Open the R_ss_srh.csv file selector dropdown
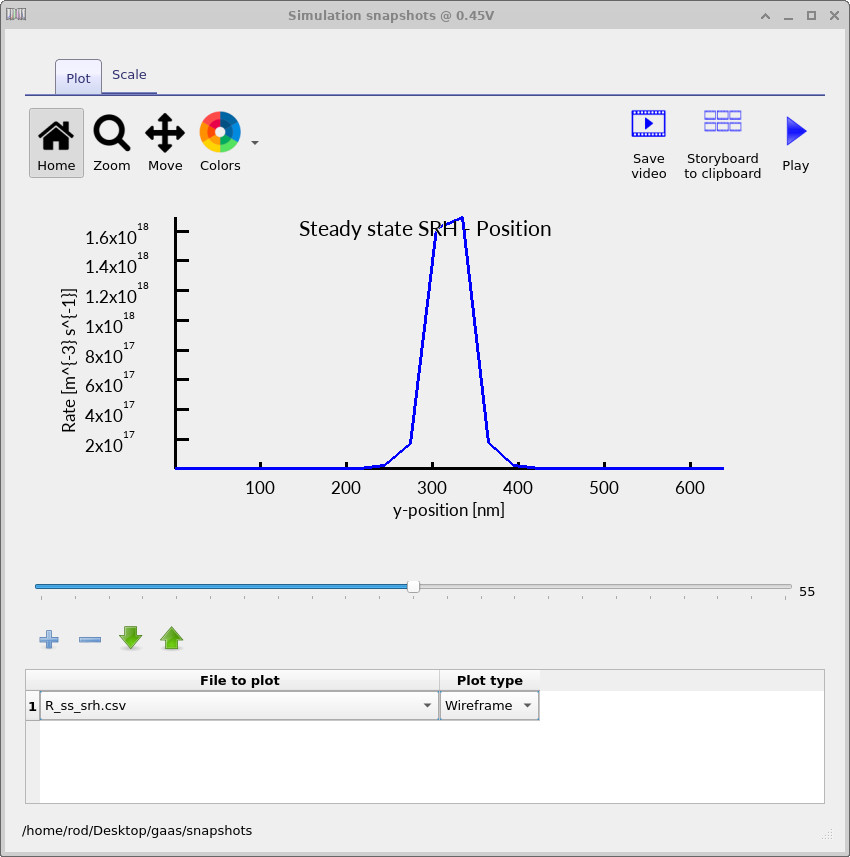 [x=427, y=705]
